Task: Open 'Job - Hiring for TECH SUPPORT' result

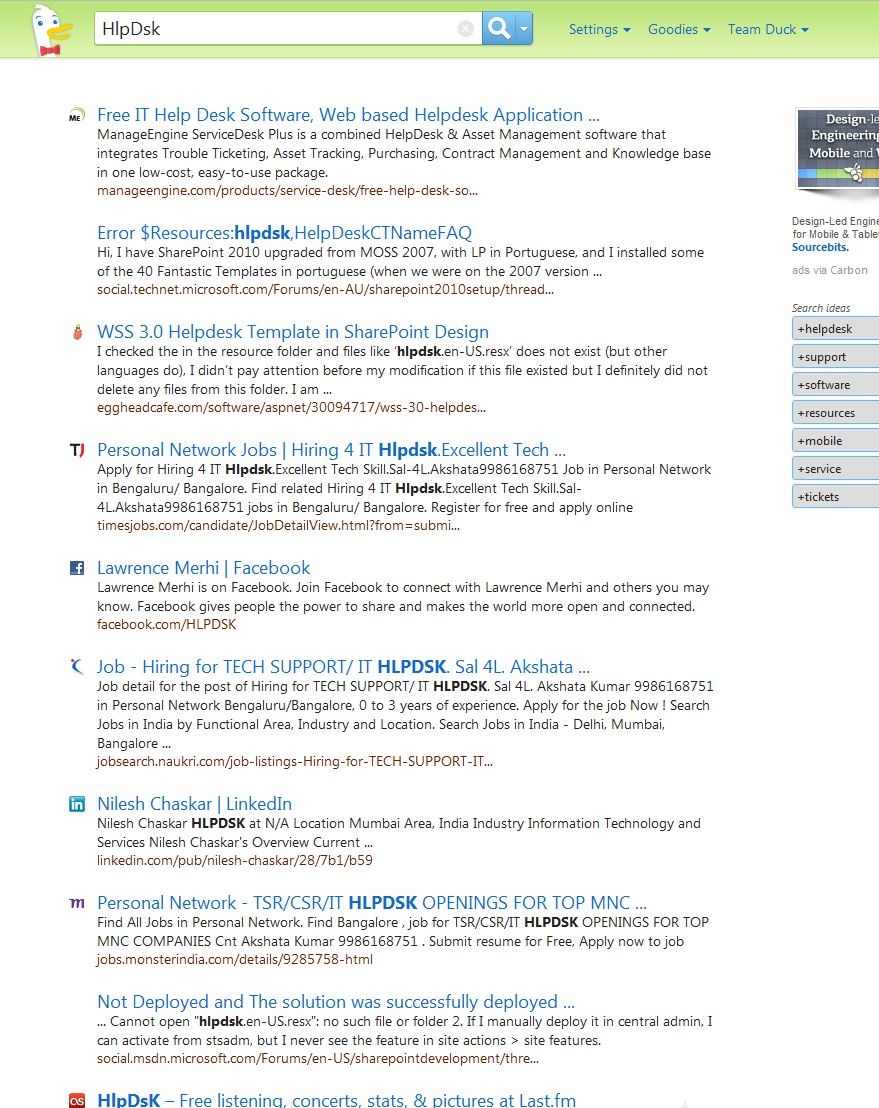Action: [x=343, y=666]
